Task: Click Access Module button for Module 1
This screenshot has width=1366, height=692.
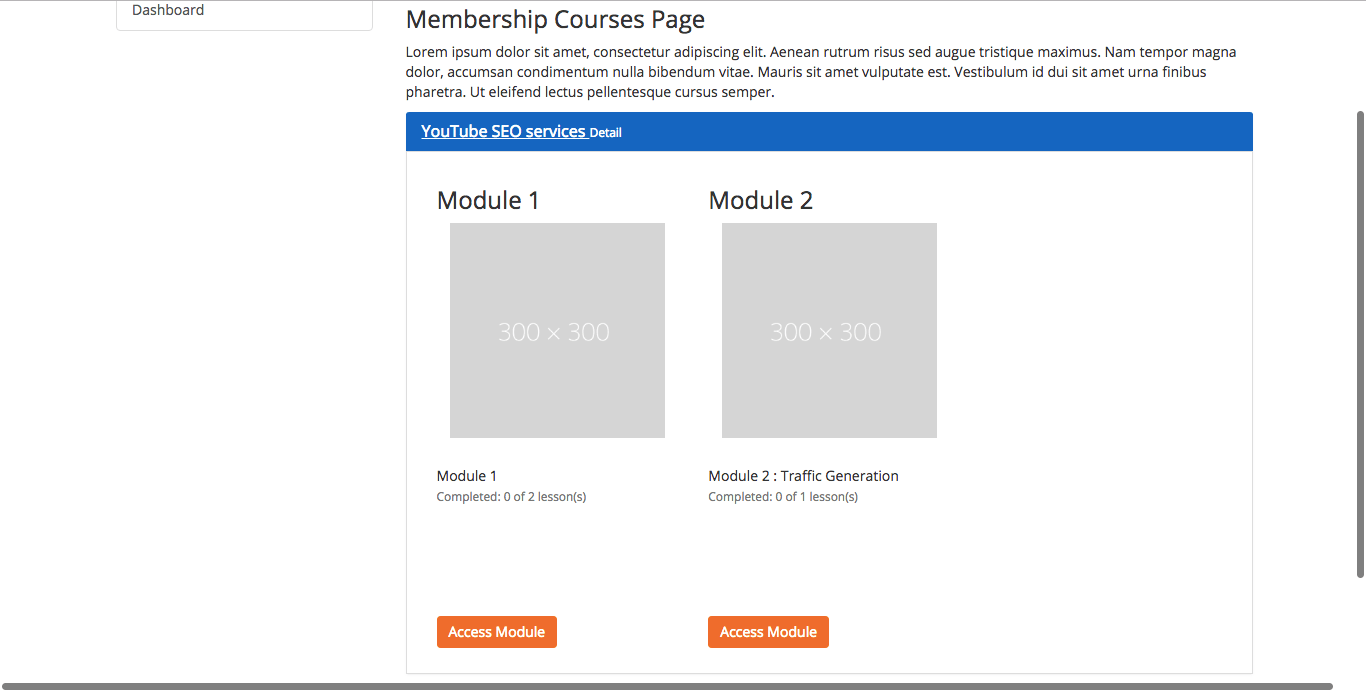Action: [497, 632]
